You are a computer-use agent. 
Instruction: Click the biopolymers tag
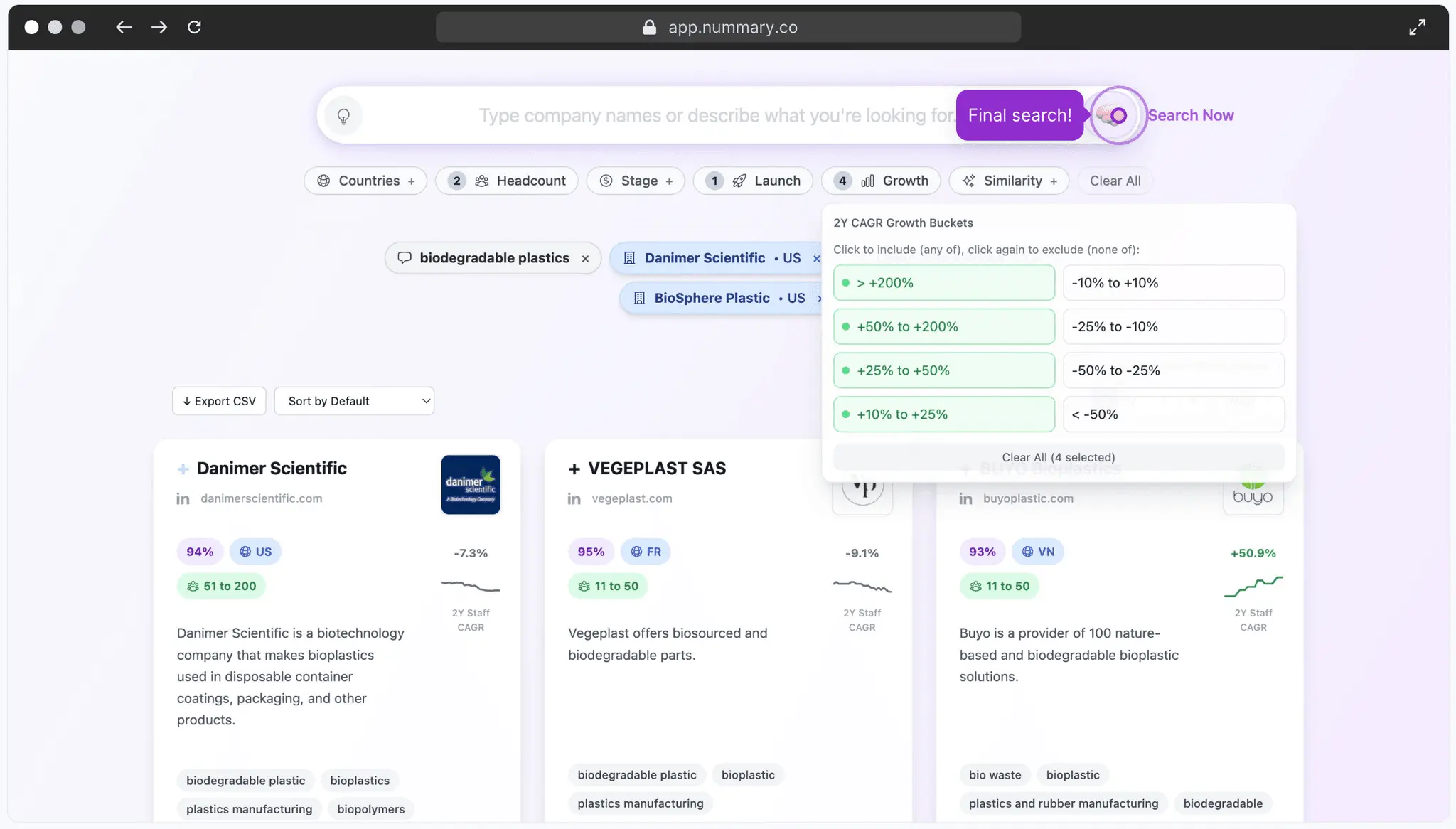[370, 809]
